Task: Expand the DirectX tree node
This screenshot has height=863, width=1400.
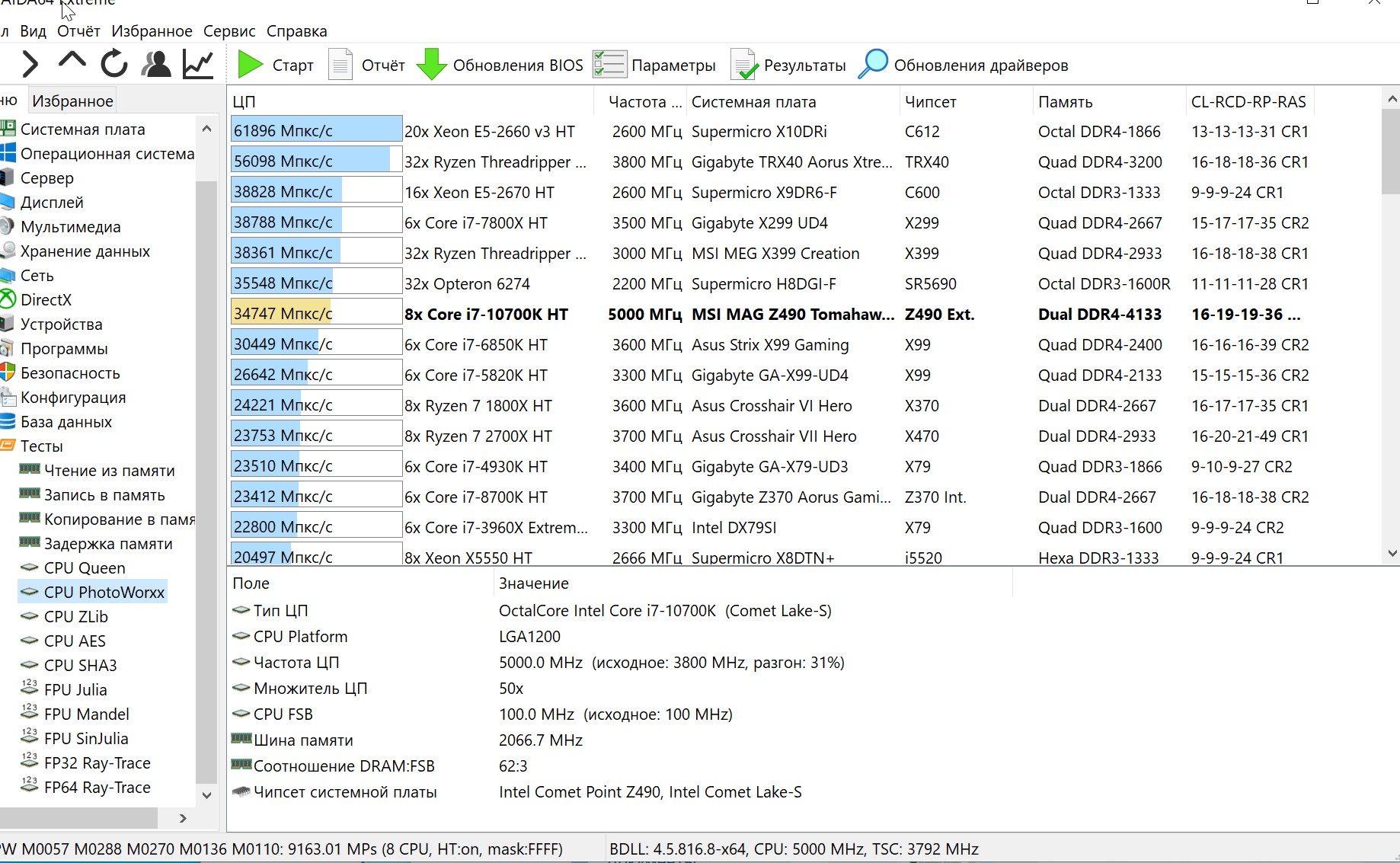Action: coord(46,300)
